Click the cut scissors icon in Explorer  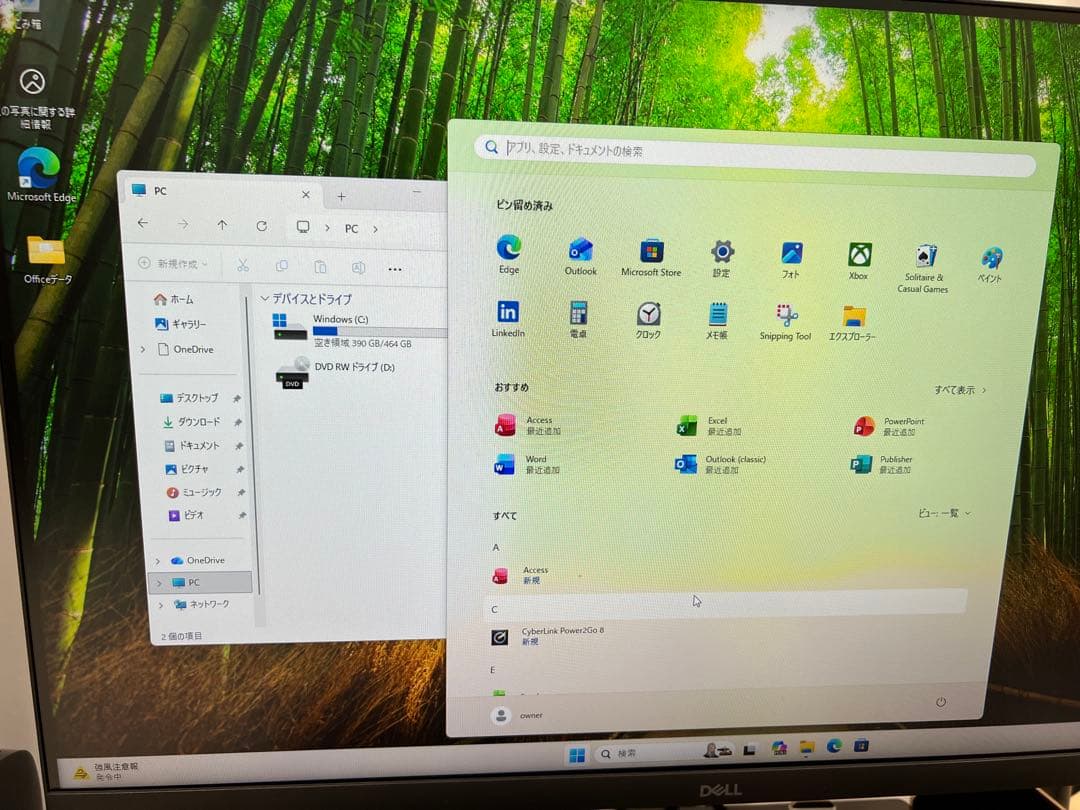[242, 265]
